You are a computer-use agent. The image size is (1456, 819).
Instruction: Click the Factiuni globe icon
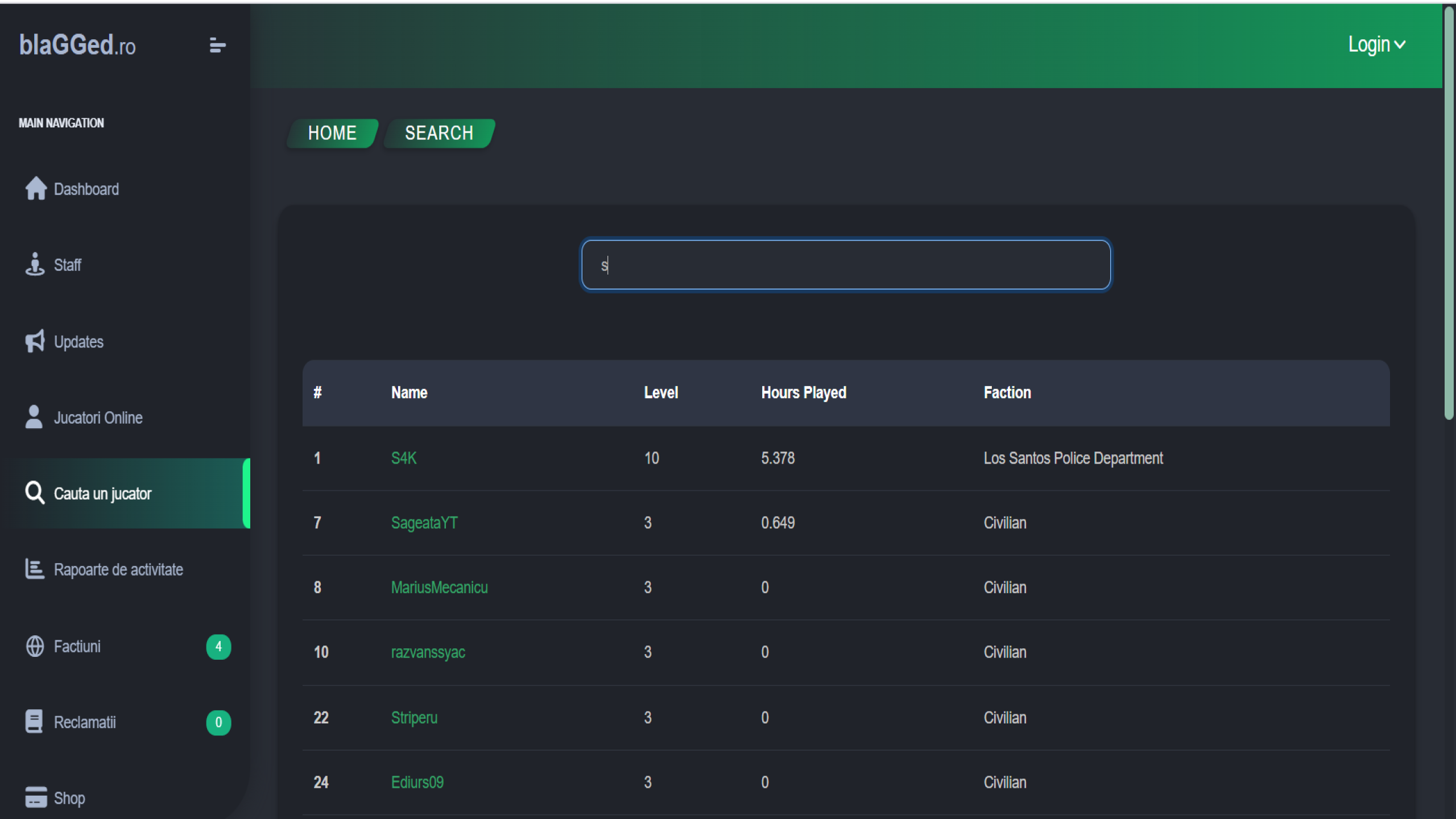point(35,646)
